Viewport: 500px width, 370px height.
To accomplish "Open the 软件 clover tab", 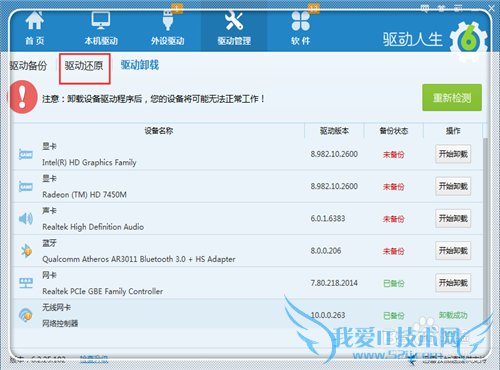I will 301,29.
